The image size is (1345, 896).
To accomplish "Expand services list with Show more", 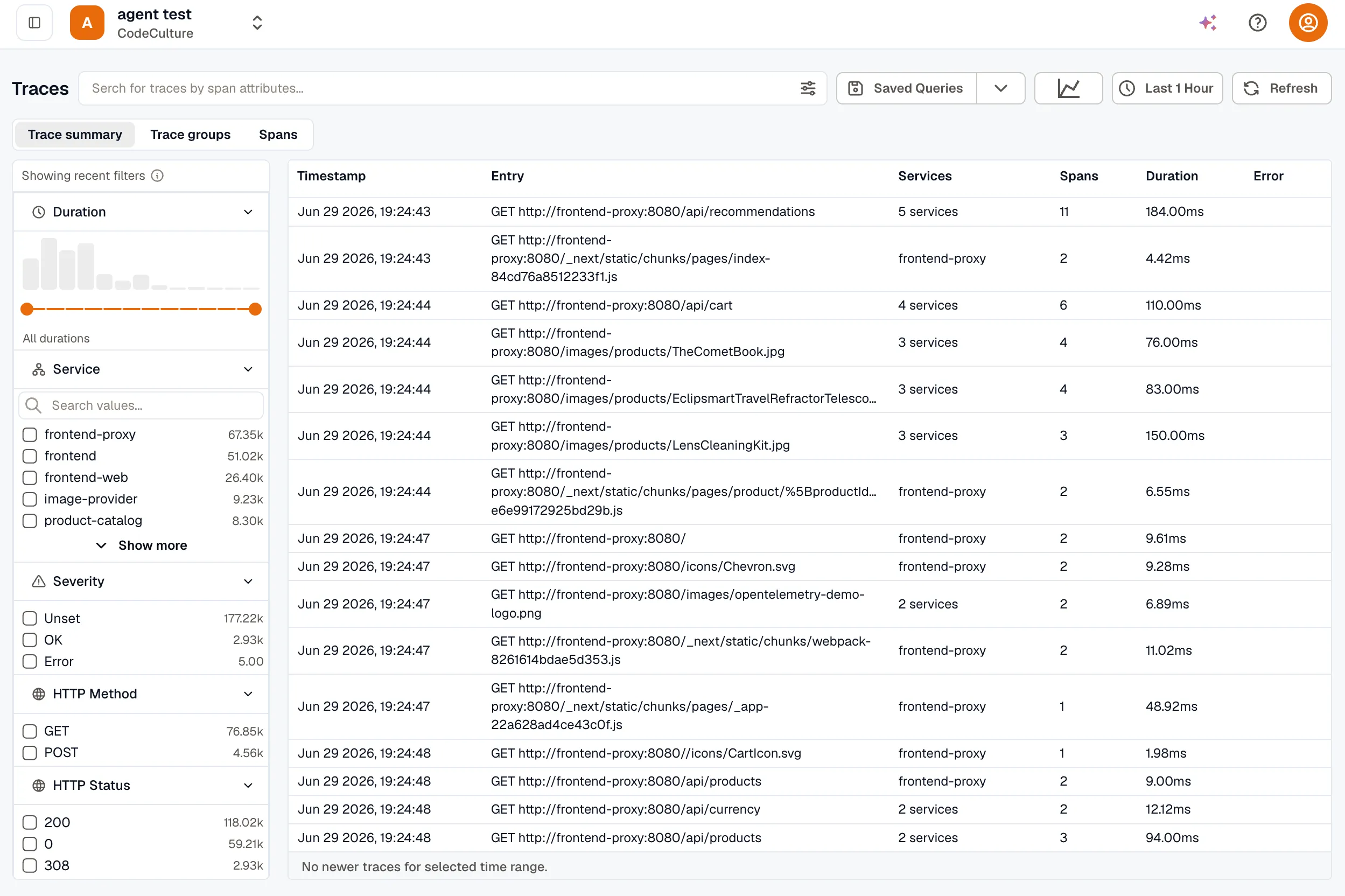I will (x=141, y=545).
